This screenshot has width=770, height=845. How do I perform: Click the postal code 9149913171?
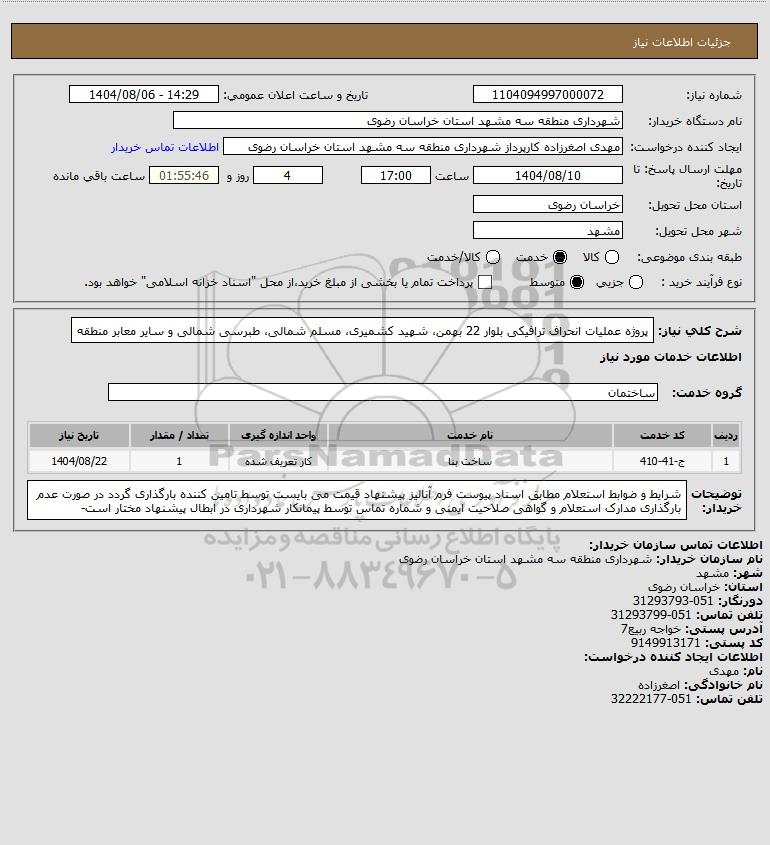click(x=665, y=642)
